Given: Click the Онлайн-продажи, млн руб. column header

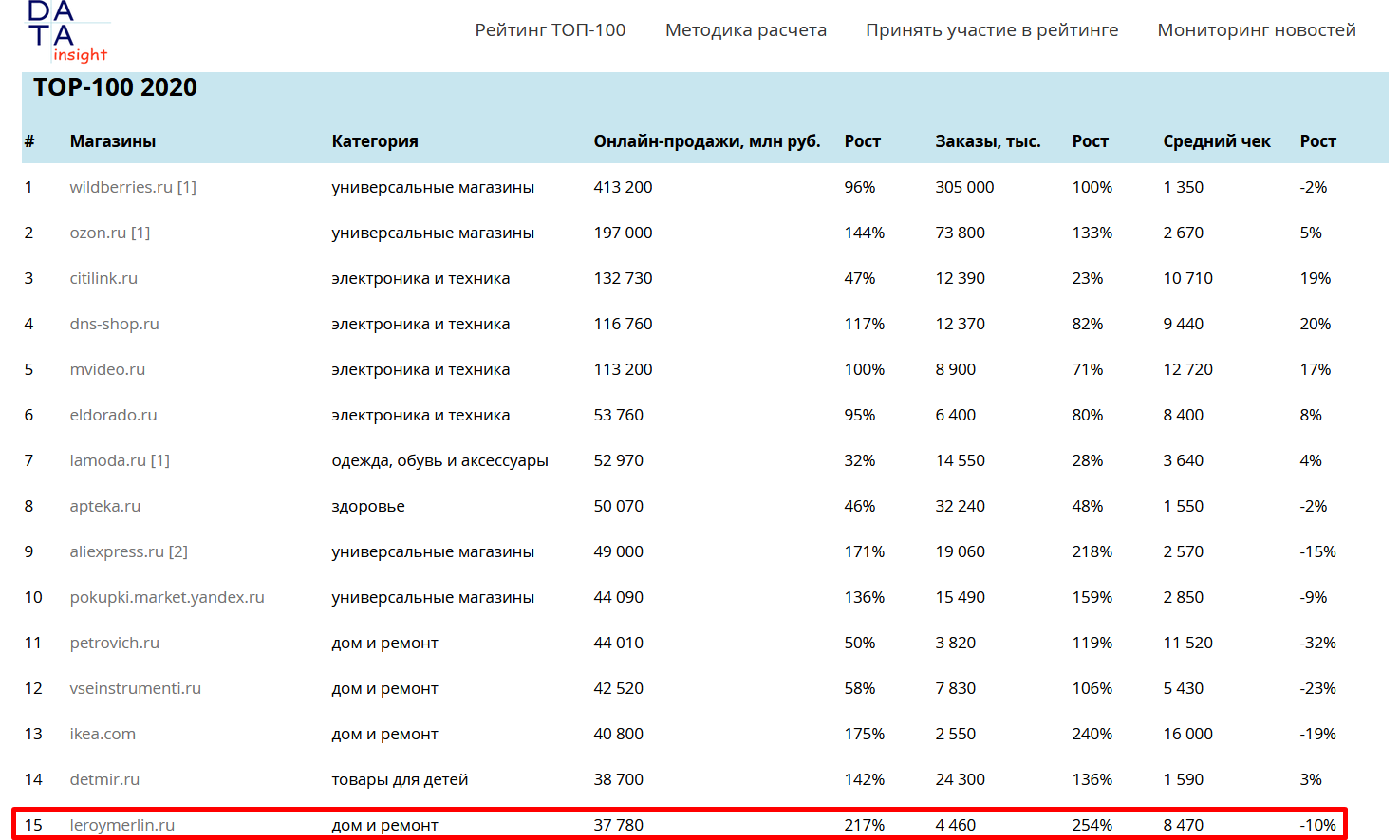Looking at the screenshot, I should 706,141.
